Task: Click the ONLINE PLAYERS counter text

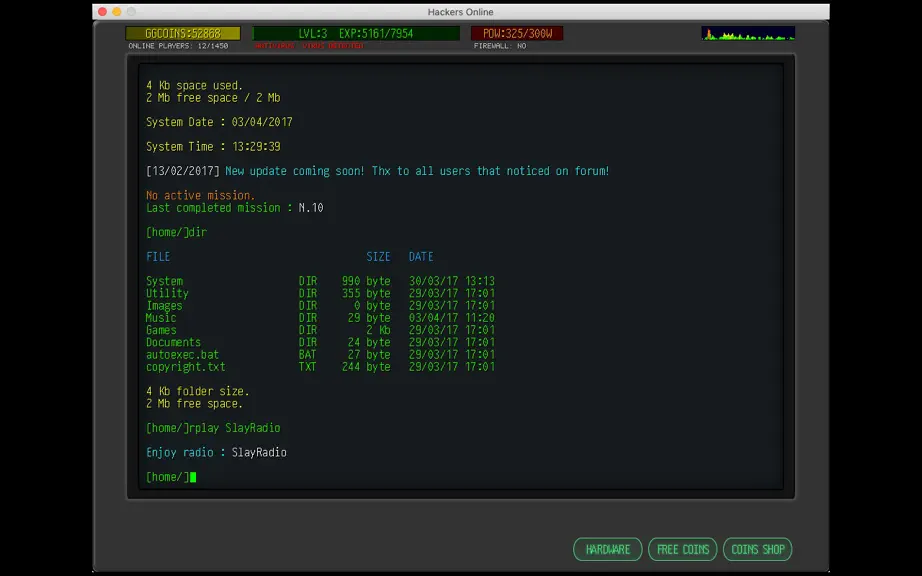Action: coord(178,46)
